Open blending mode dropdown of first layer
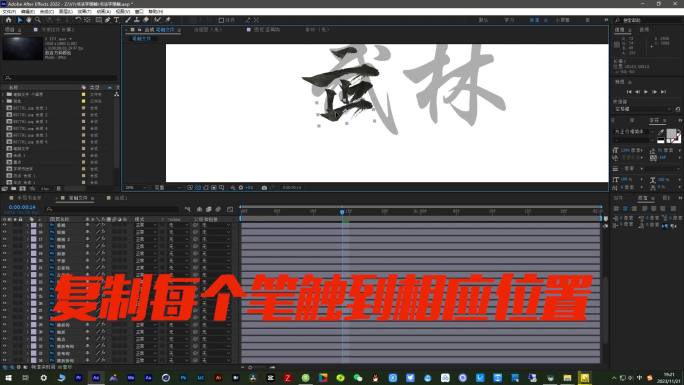 point(146,225)
